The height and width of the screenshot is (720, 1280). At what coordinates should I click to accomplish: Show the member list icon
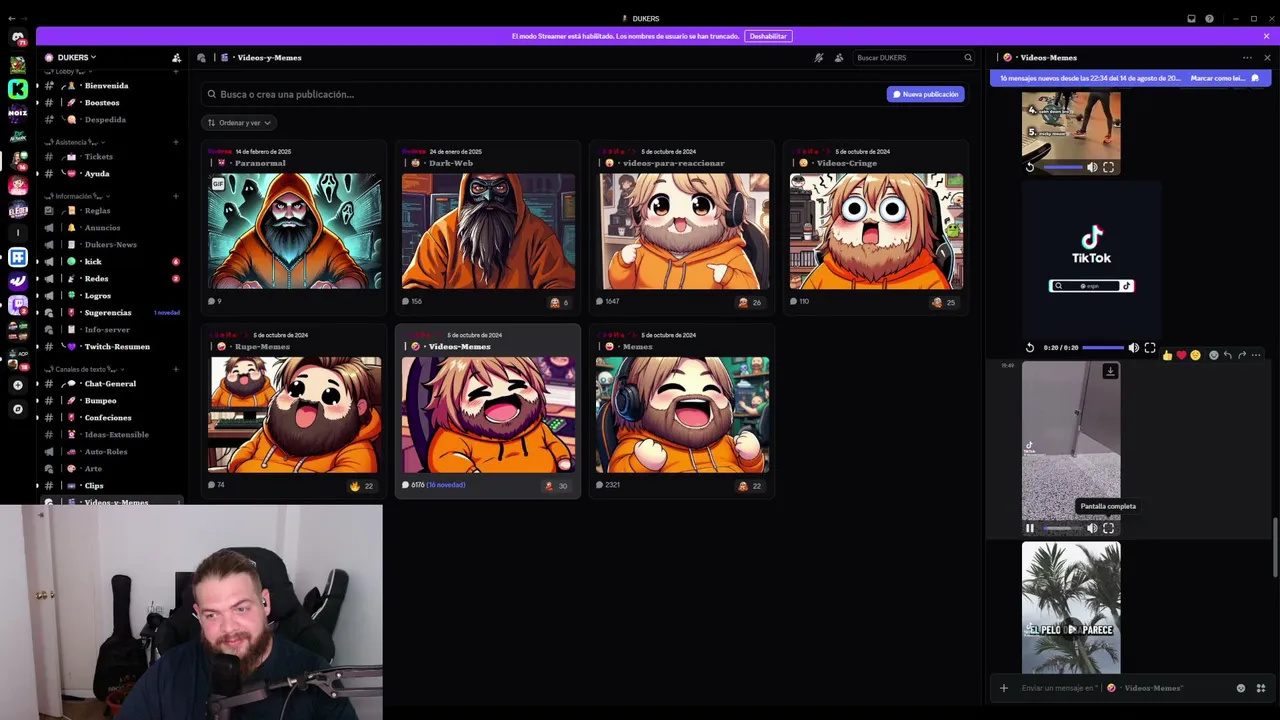pyautogui.click(x=839, y=58)
